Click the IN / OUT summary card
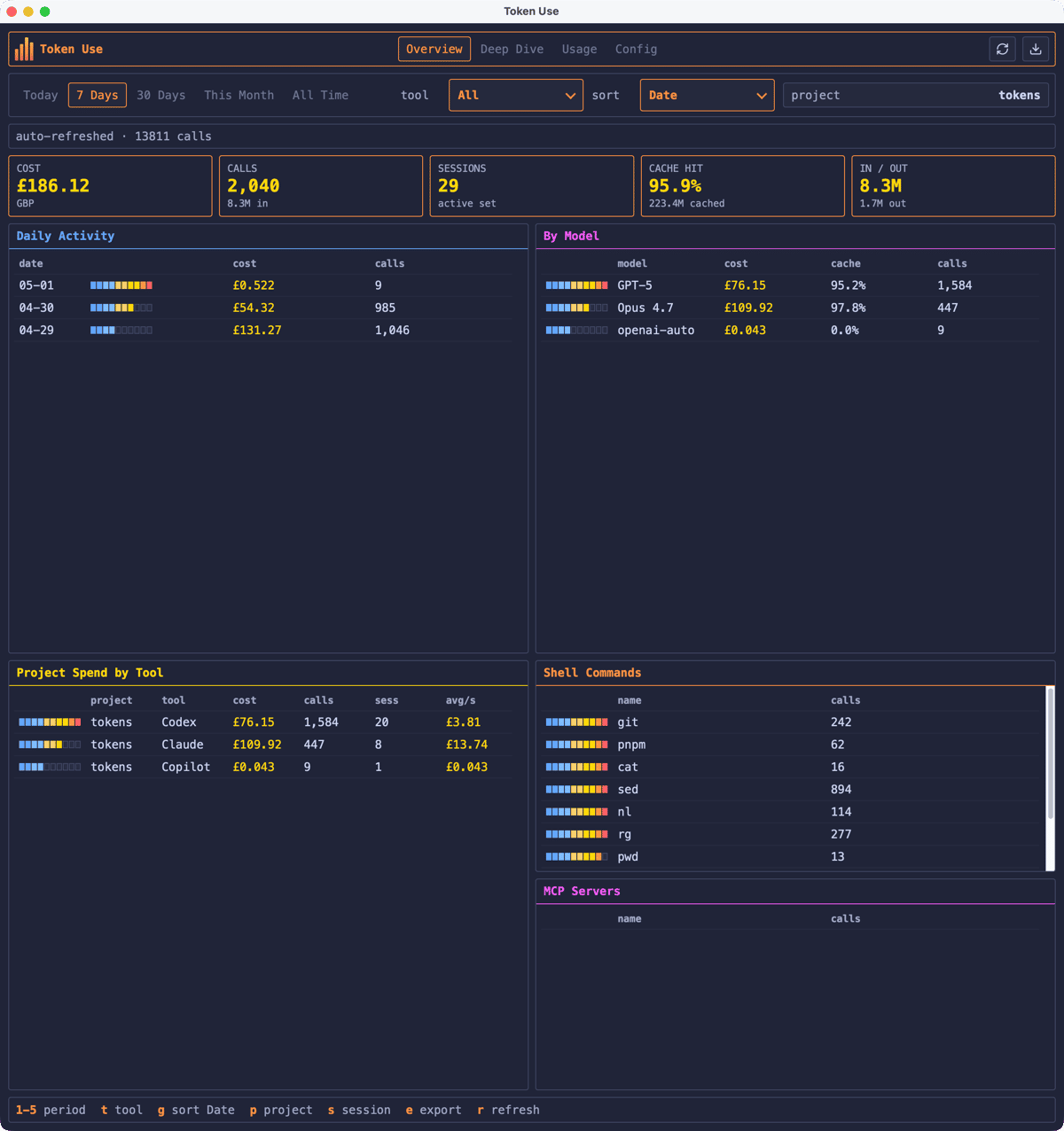The image size is (1064, 1131). point(953,186)
